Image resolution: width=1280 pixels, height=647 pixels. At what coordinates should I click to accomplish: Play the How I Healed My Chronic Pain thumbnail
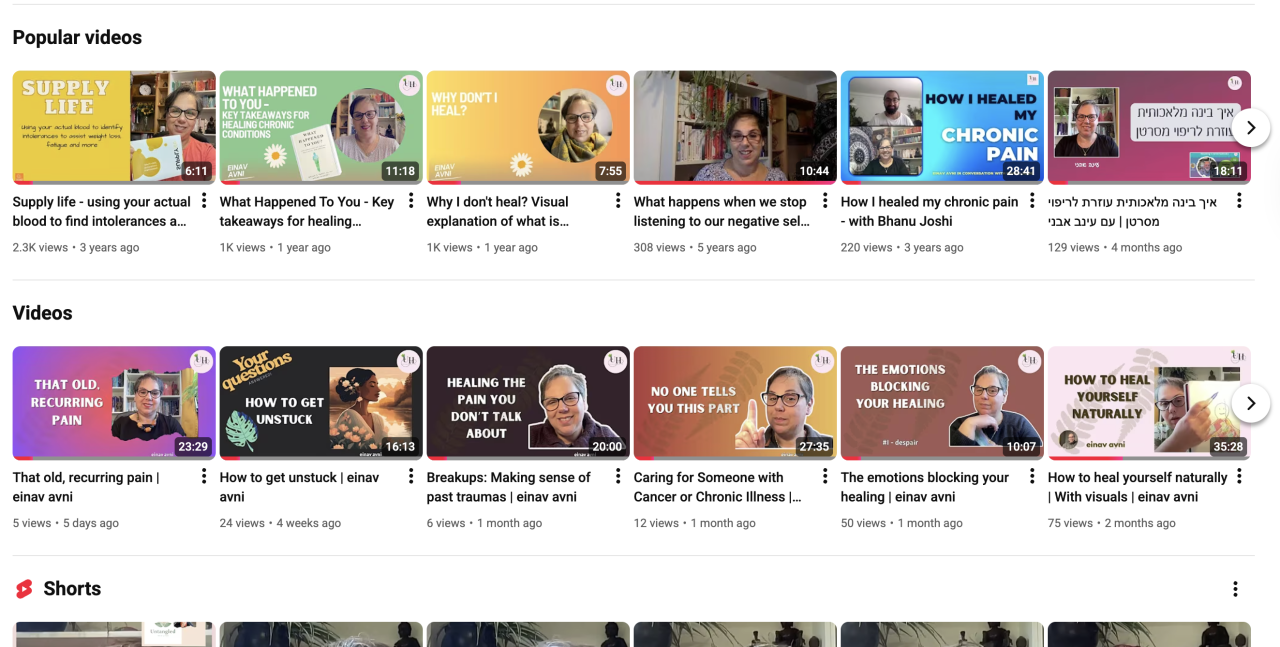pyautogui.click(x=942, y=127)
